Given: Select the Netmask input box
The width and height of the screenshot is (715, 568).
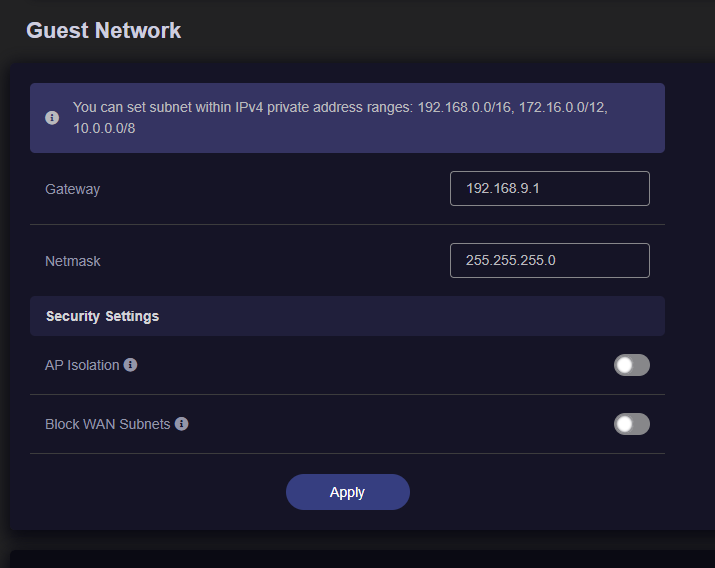Looking at the screenshot, I should click(x=549, y=260).
